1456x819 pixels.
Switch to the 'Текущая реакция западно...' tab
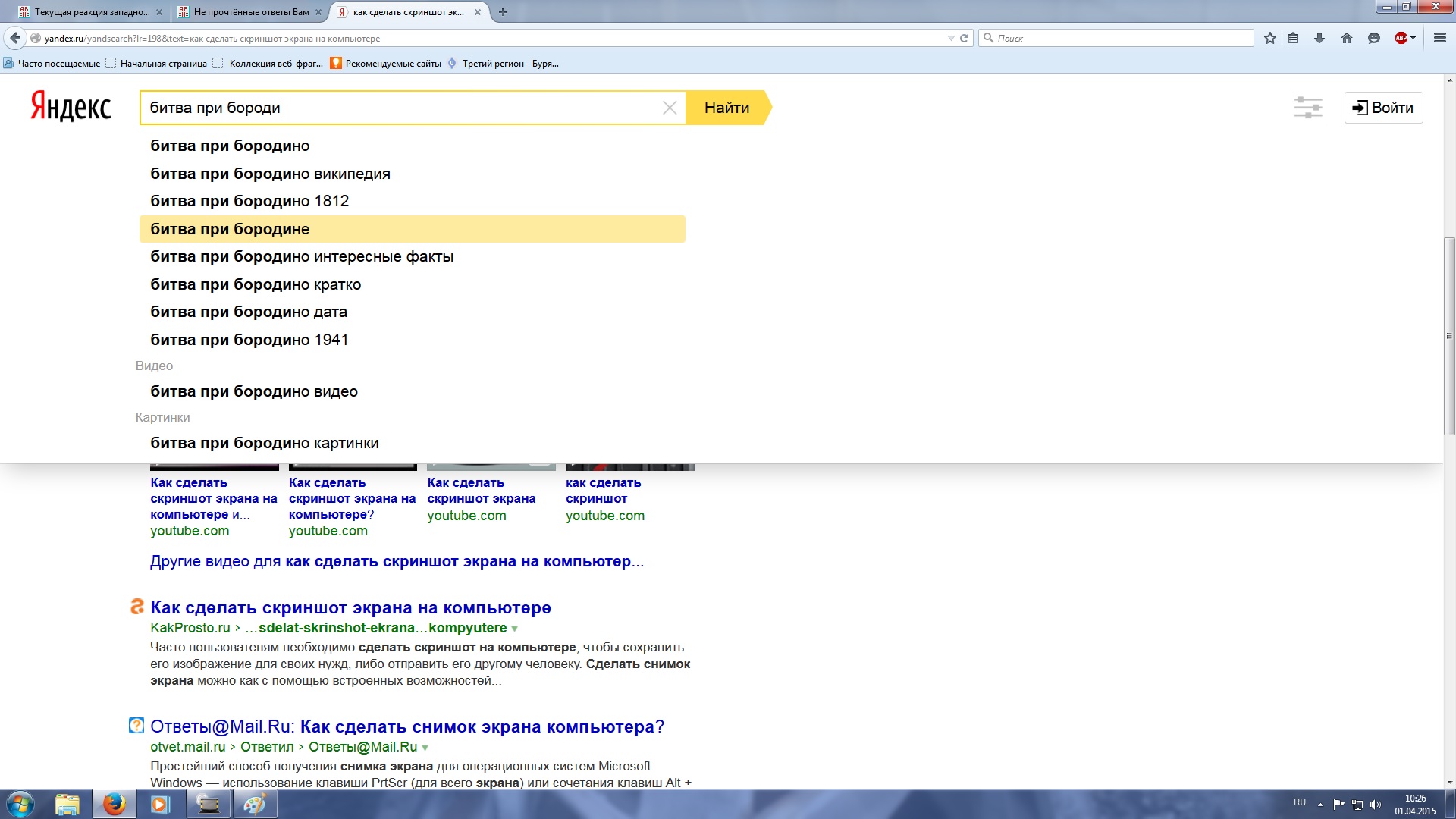tap(92, 12)
